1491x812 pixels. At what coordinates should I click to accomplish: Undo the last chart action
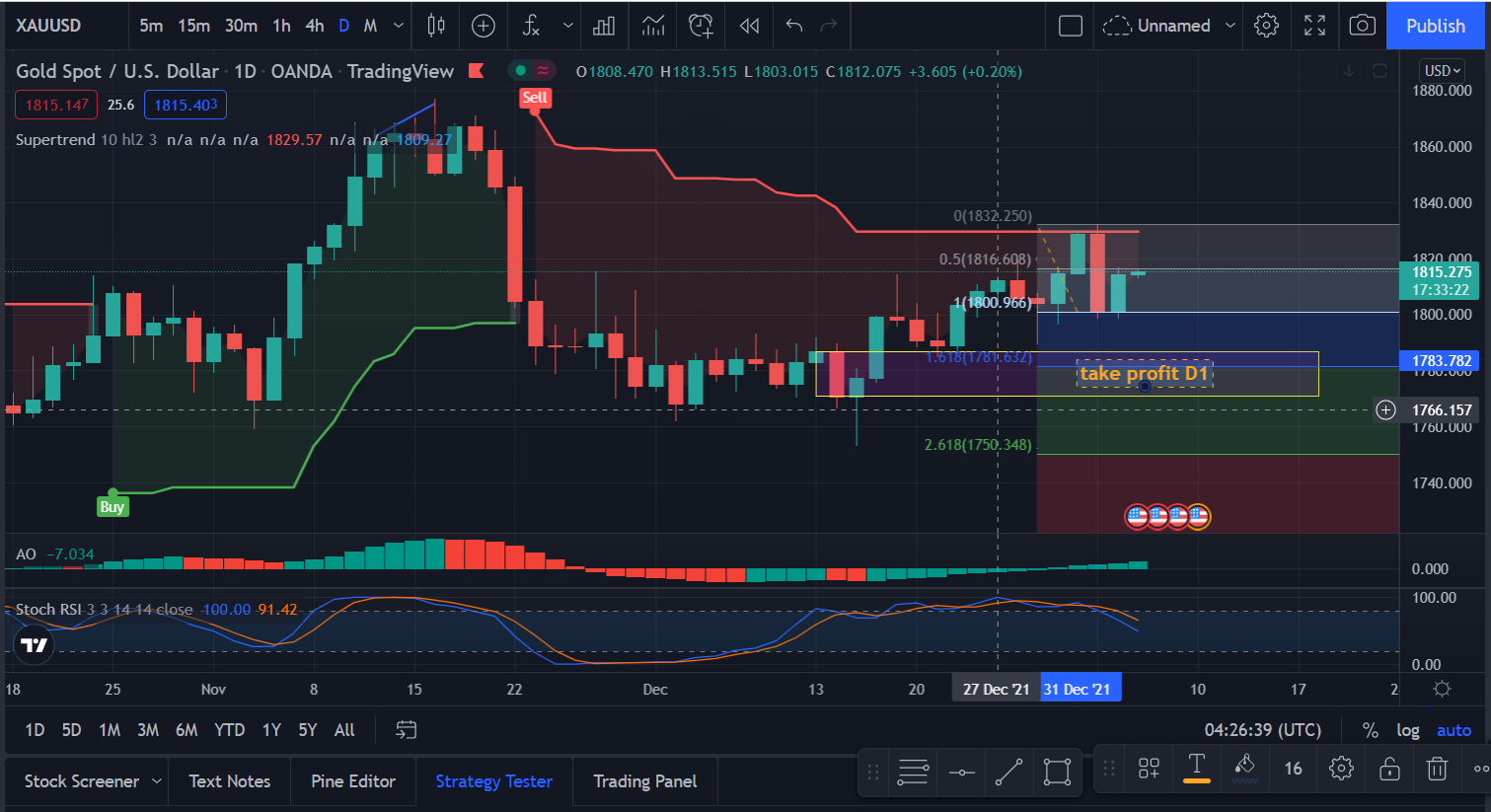tap(793, 26)
